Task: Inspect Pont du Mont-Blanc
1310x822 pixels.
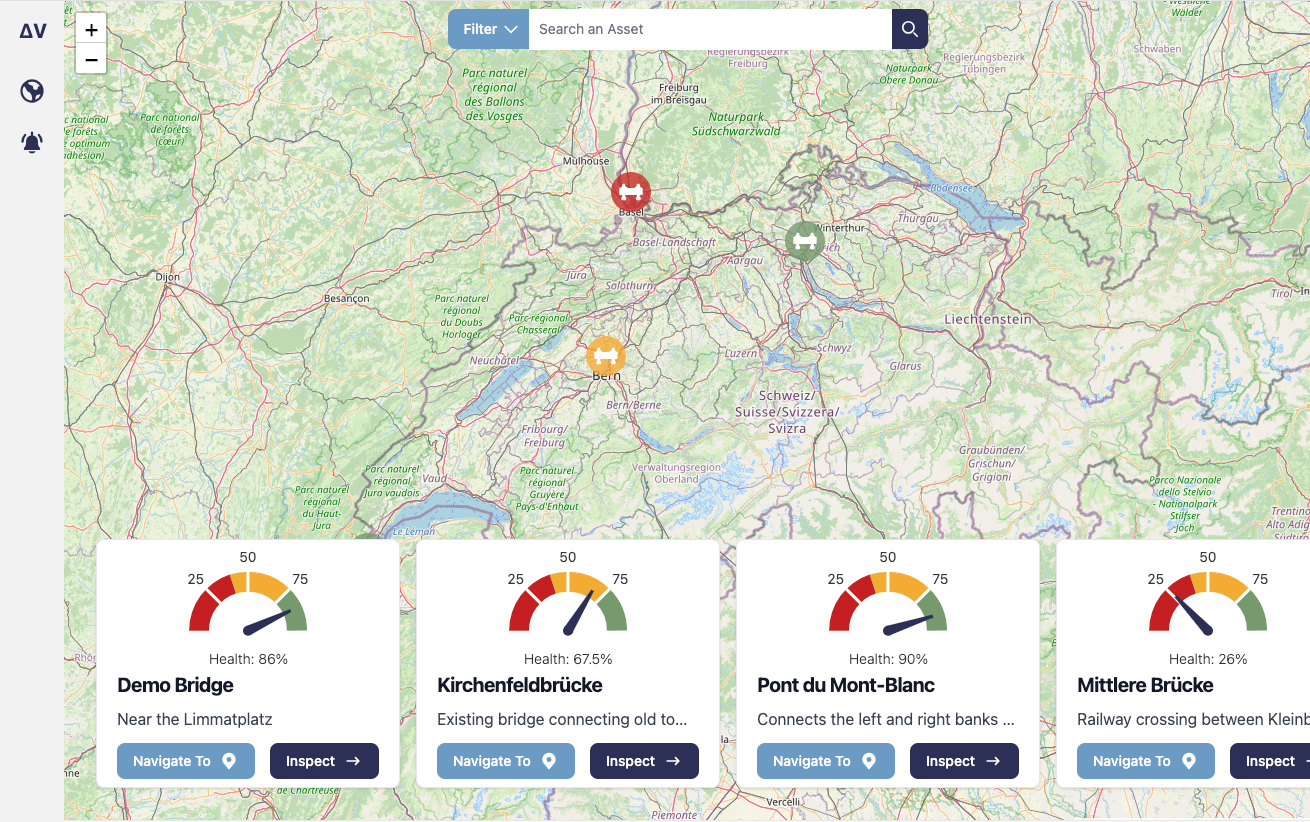Action: (x=964, y=761)
